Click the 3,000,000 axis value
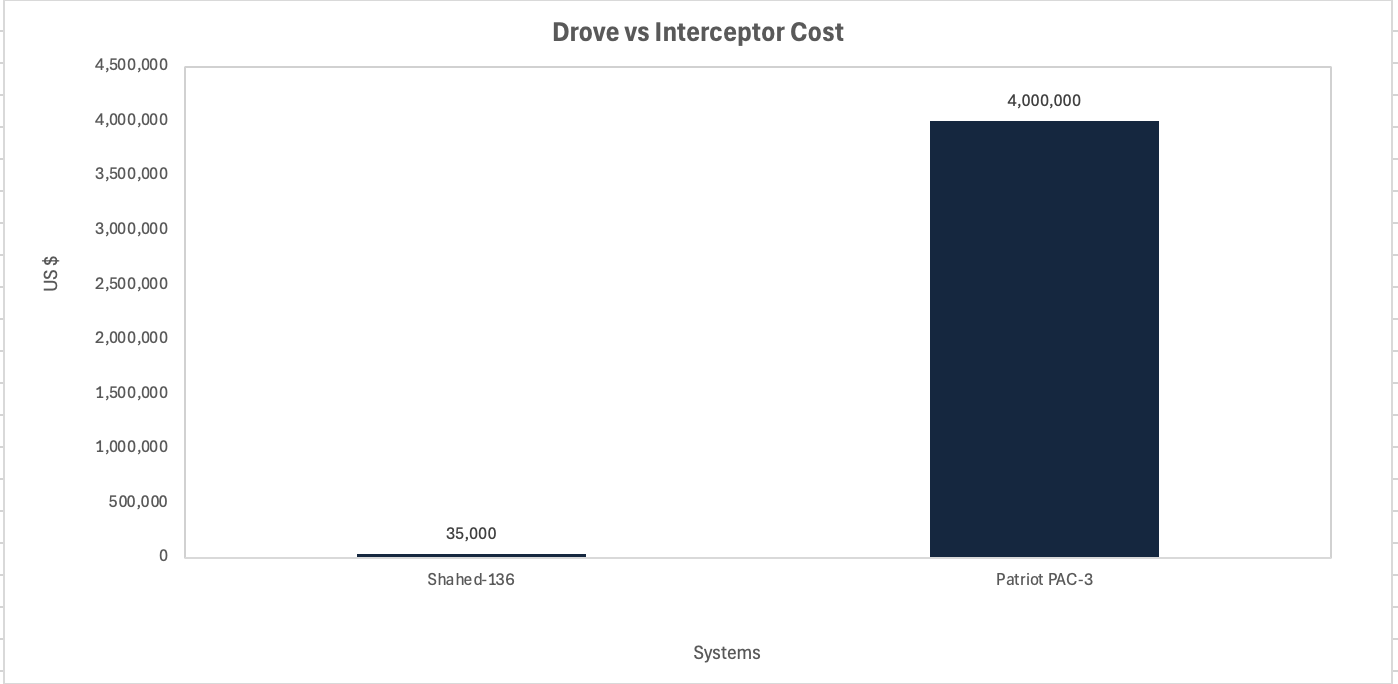 pyautogui.click(x=131, y=230)
